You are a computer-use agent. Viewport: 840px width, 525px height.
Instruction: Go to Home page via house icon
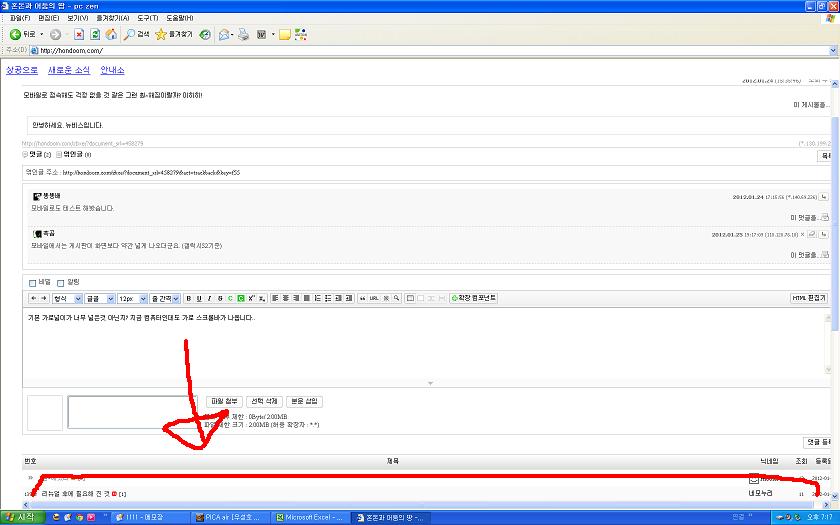tap(111, 34)
